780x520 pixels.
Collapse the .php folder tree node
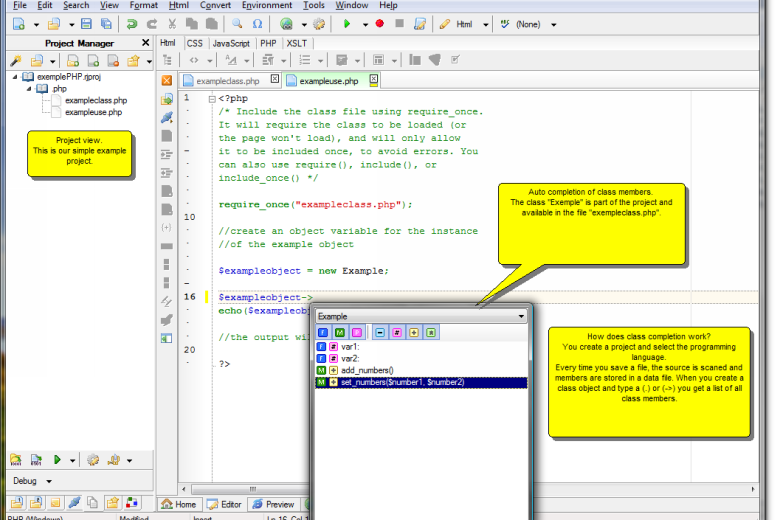point(29,89)
